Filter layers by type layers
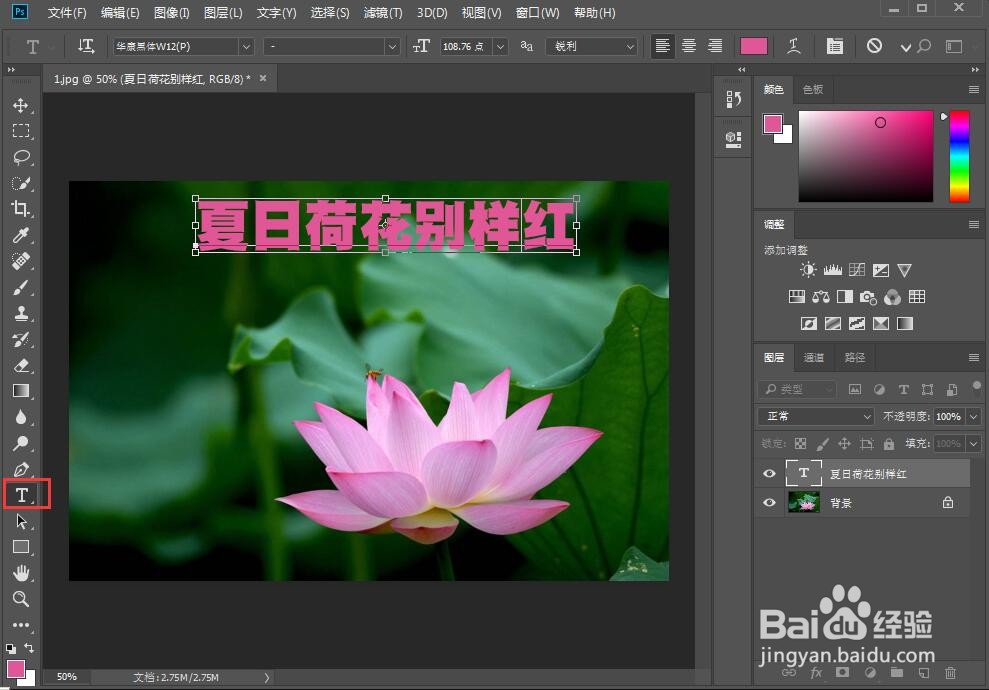Image resolution: width=989 pixels, height=690 pixels. 903,390
